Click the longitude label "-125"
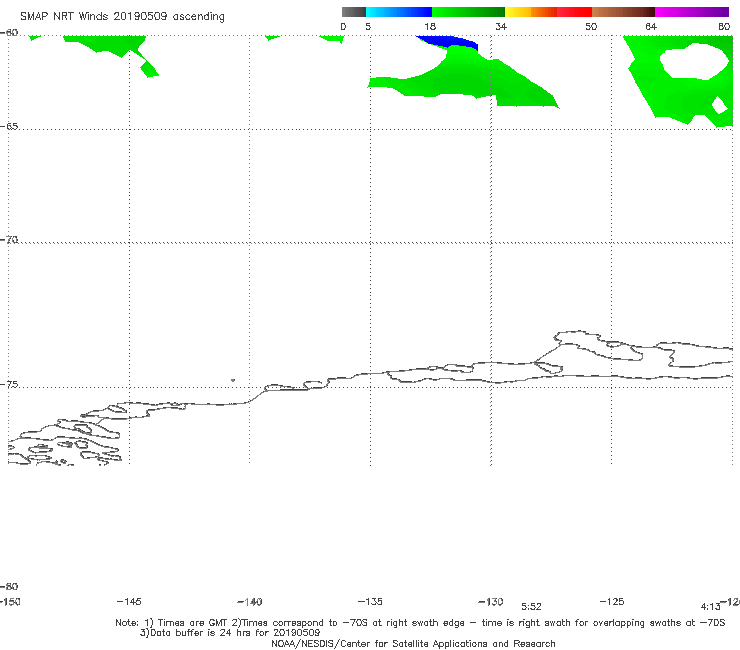Viewport: 740px width, 650px height. [612, 602]
